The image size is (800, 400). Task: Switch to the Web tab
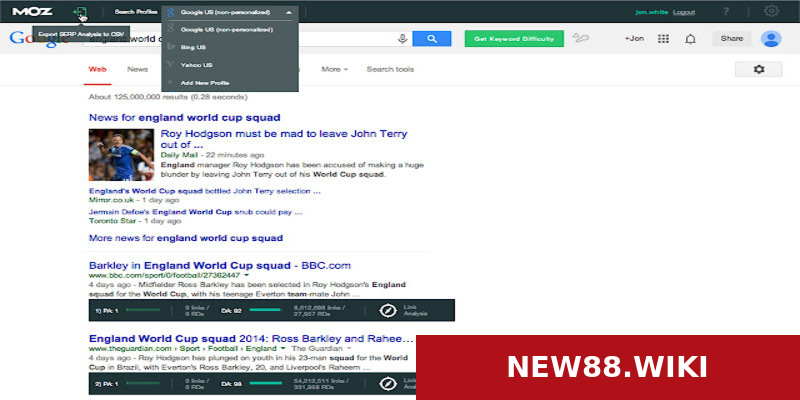[97, 69]
